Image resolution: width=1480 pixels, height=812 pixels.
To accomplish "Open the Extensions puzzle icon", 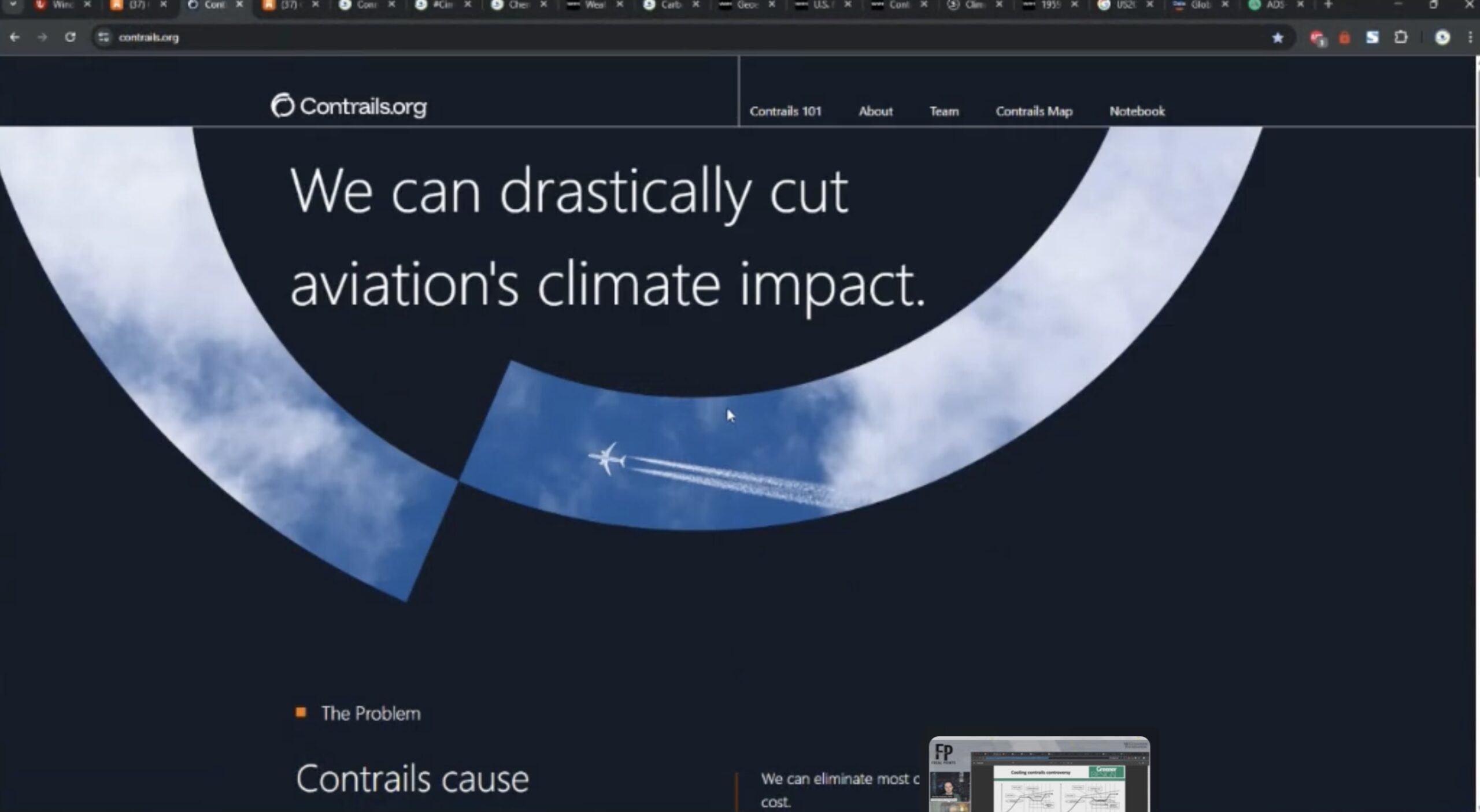I will [1401, 38].
